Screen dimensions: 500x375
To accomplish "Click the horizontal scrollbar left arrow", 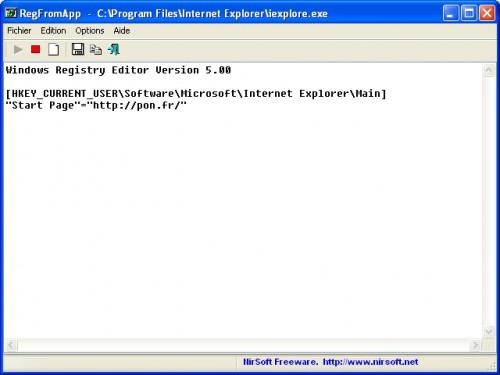I will pyautogui.click(x=11, y=345).
